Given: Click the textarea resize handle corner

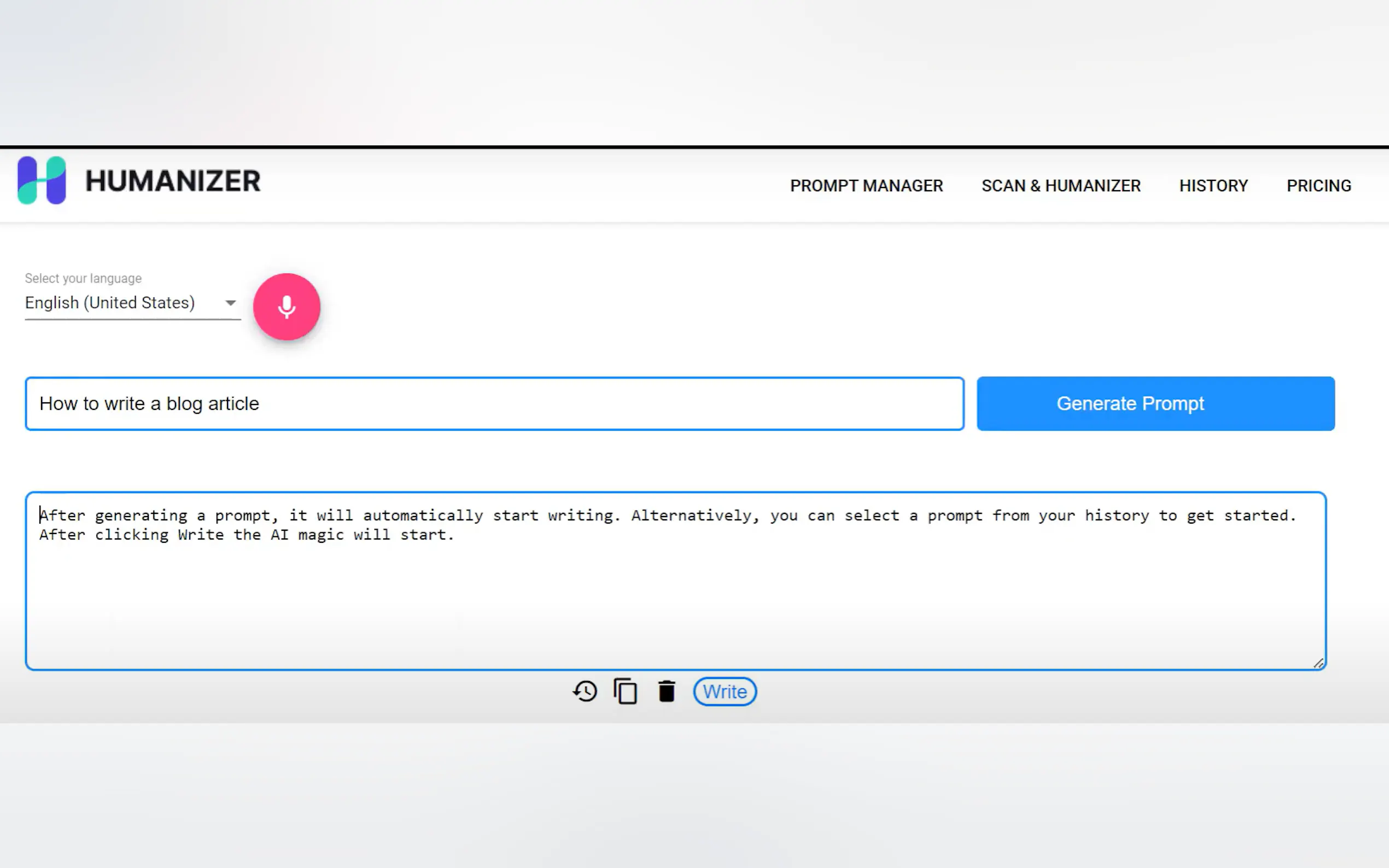Looking at the screenshot, I should point(1318,663).
